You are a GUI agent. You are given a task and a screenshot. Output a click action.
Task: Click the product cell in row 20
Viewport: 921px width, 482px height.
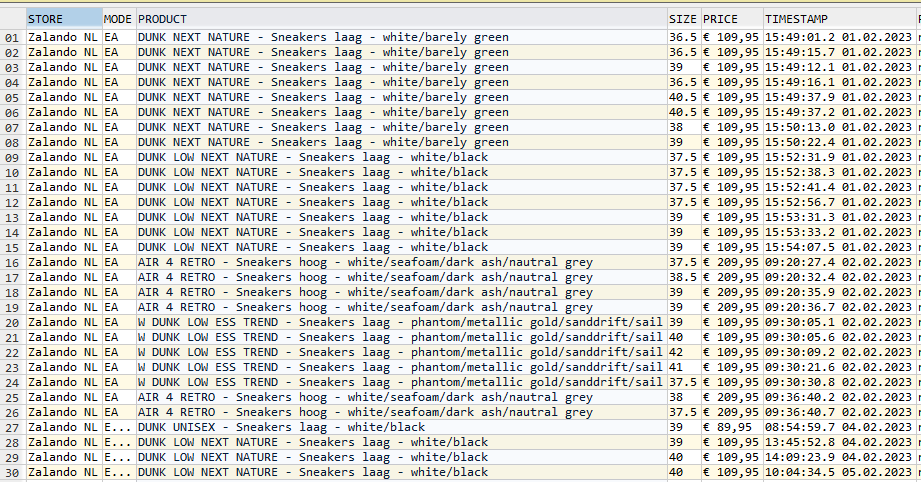[402, 322]
